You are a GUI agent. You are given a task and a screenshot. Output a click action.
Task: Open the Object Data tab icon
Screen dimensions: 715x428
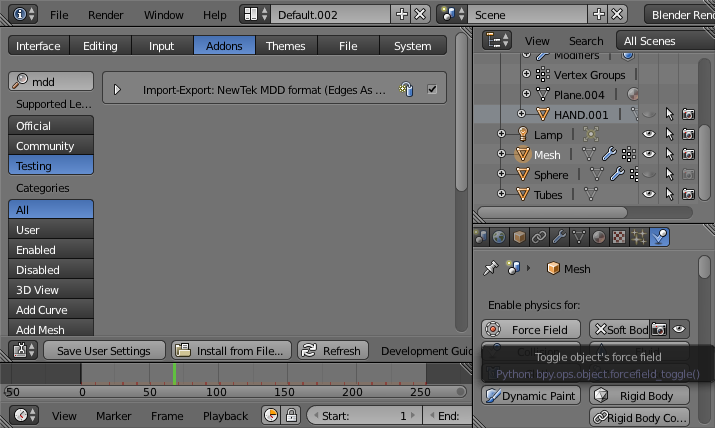(x=579, y=237)
